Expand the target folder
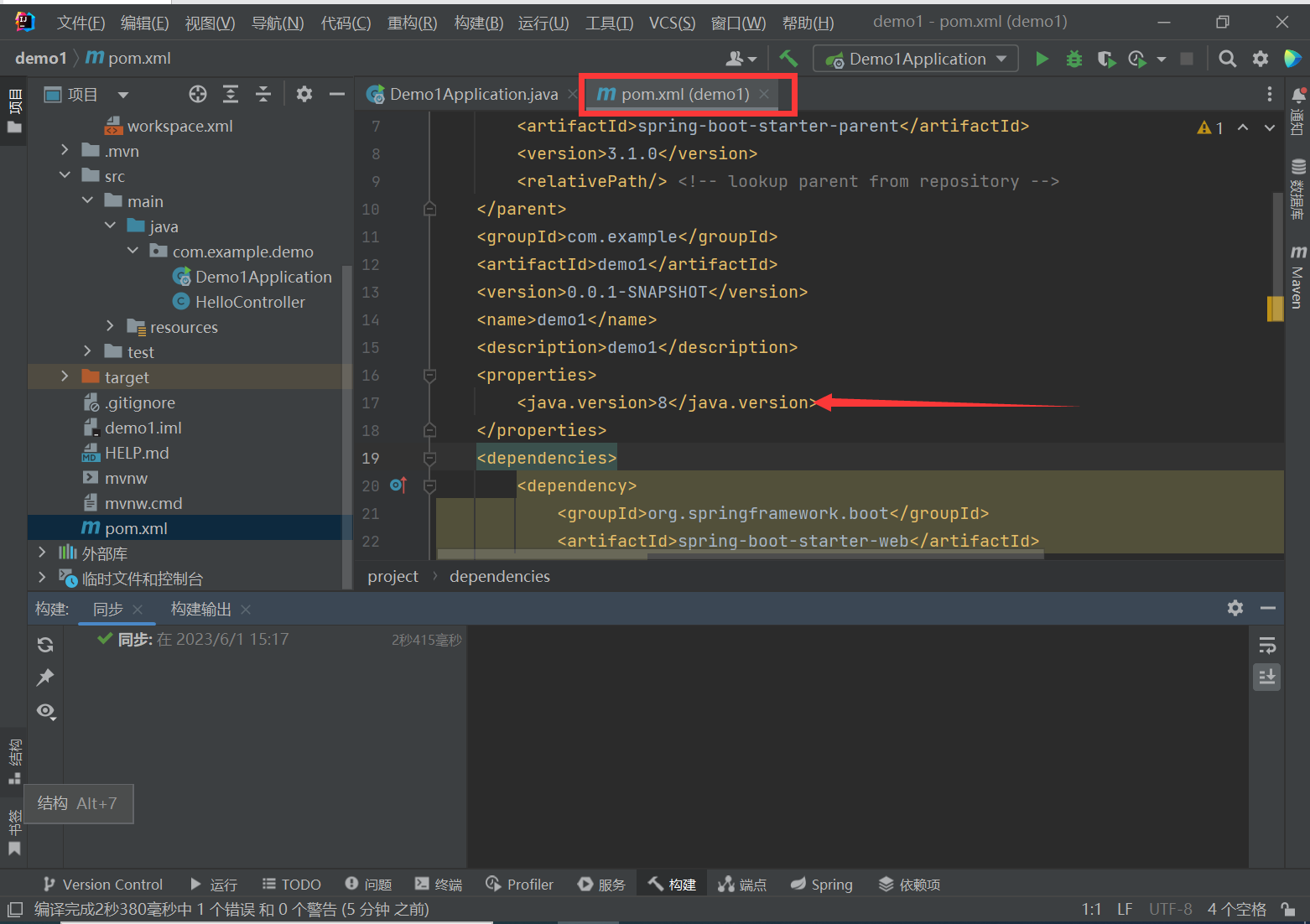 click(x=65, y=377)
